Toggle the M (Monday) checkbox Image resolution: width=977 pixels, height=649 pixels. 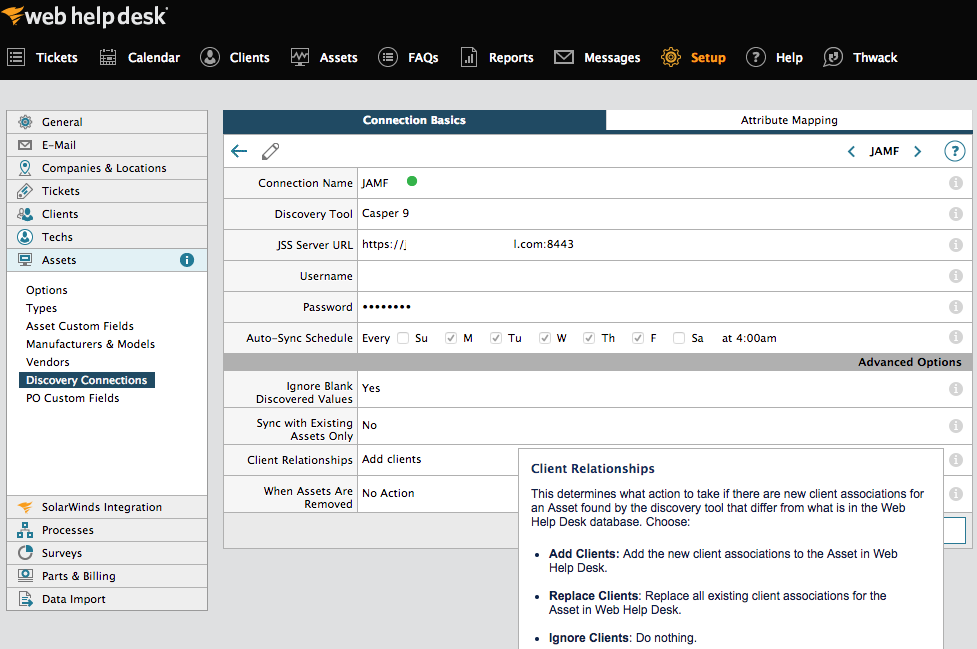click(x=450, y=338)
